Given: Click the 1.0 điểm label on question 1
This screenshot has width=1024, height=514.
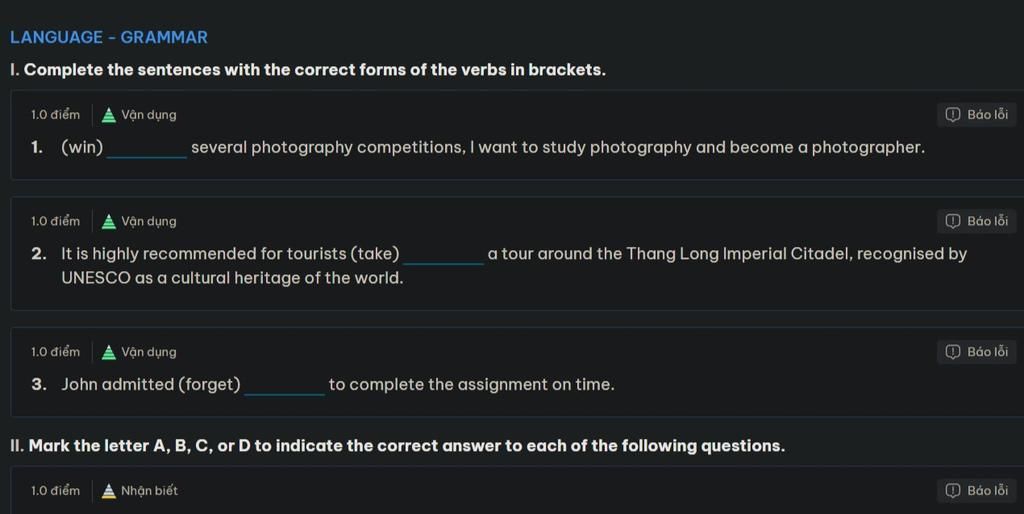Looking at the screenshot, I should pos(55,115).
